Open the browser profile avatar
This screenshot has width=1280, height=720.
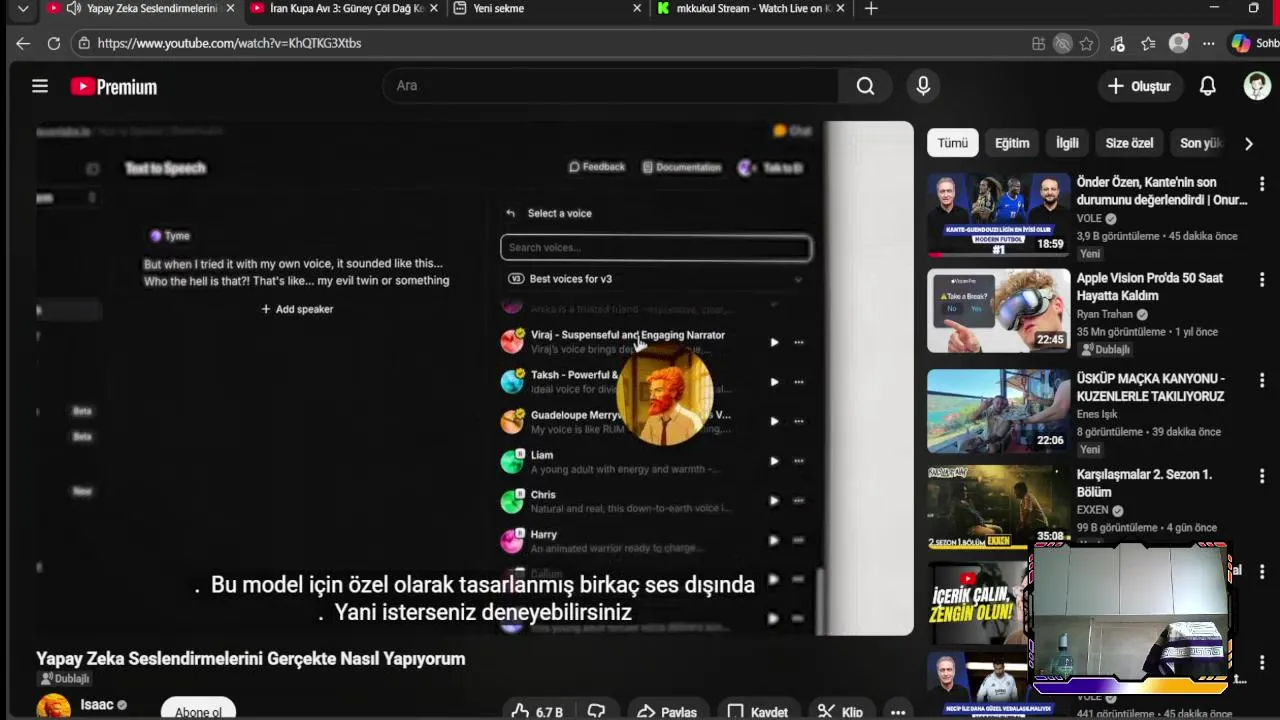pyautogui.click(x=1179, y=43)
